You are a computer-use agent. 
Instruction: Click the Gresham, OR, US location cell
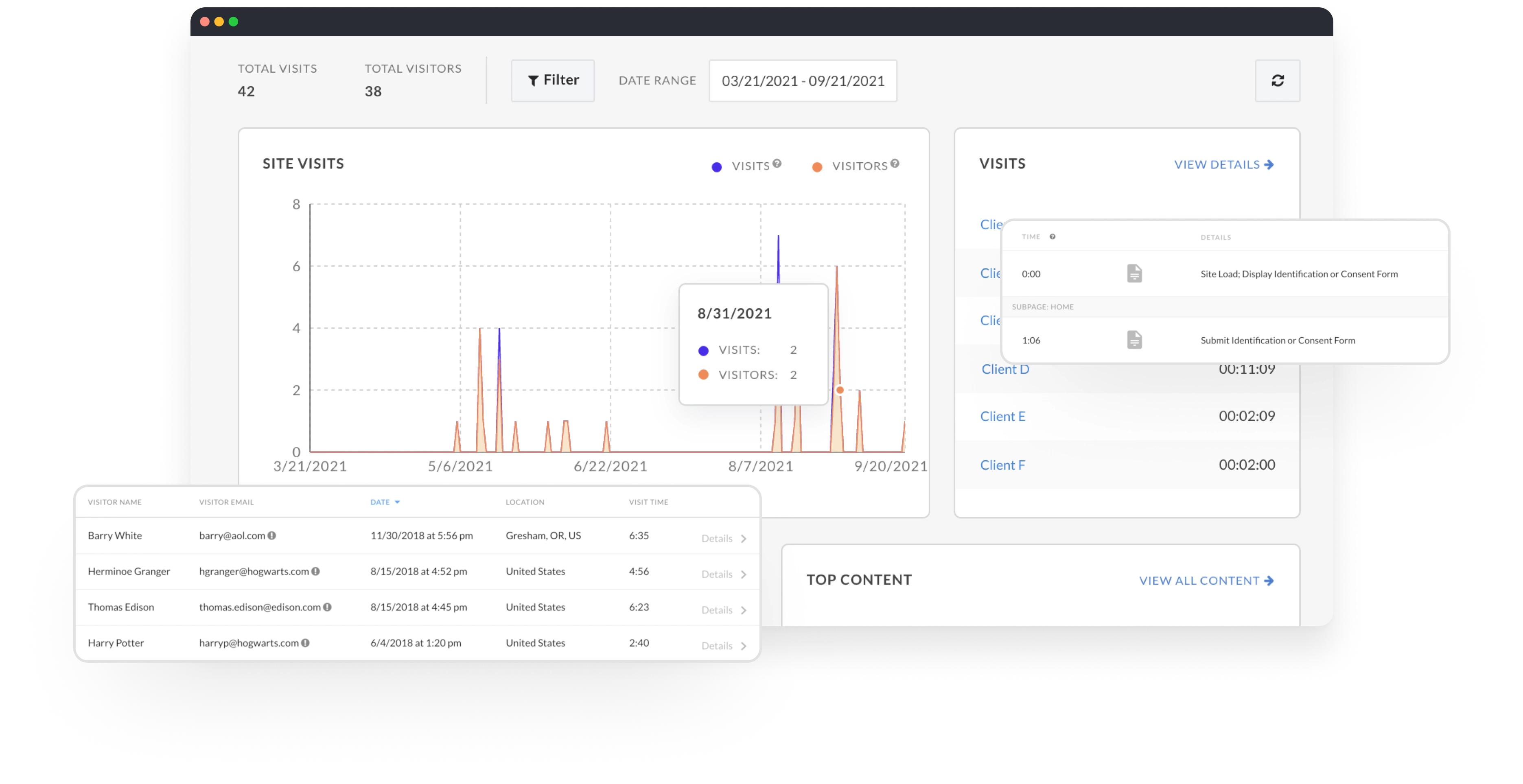pos(543,535)
